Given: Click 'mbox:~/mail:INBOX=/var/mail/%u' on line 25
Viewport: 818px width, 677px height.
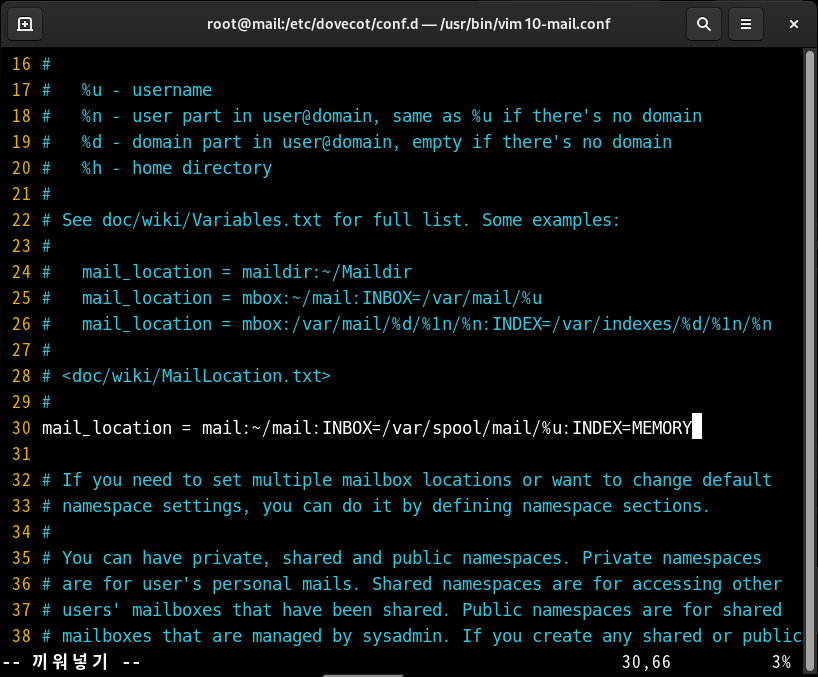Looking at the screenshot, I should point(392,298).
